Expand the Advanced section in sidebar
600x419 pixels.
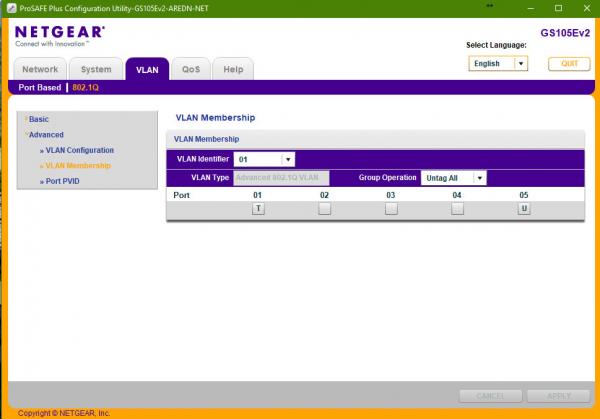coord(46,135)
